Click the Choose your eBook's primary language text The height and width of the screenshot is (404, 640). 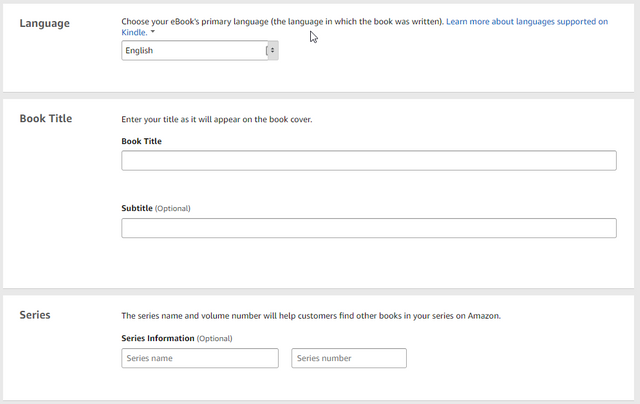pos(282,22)
